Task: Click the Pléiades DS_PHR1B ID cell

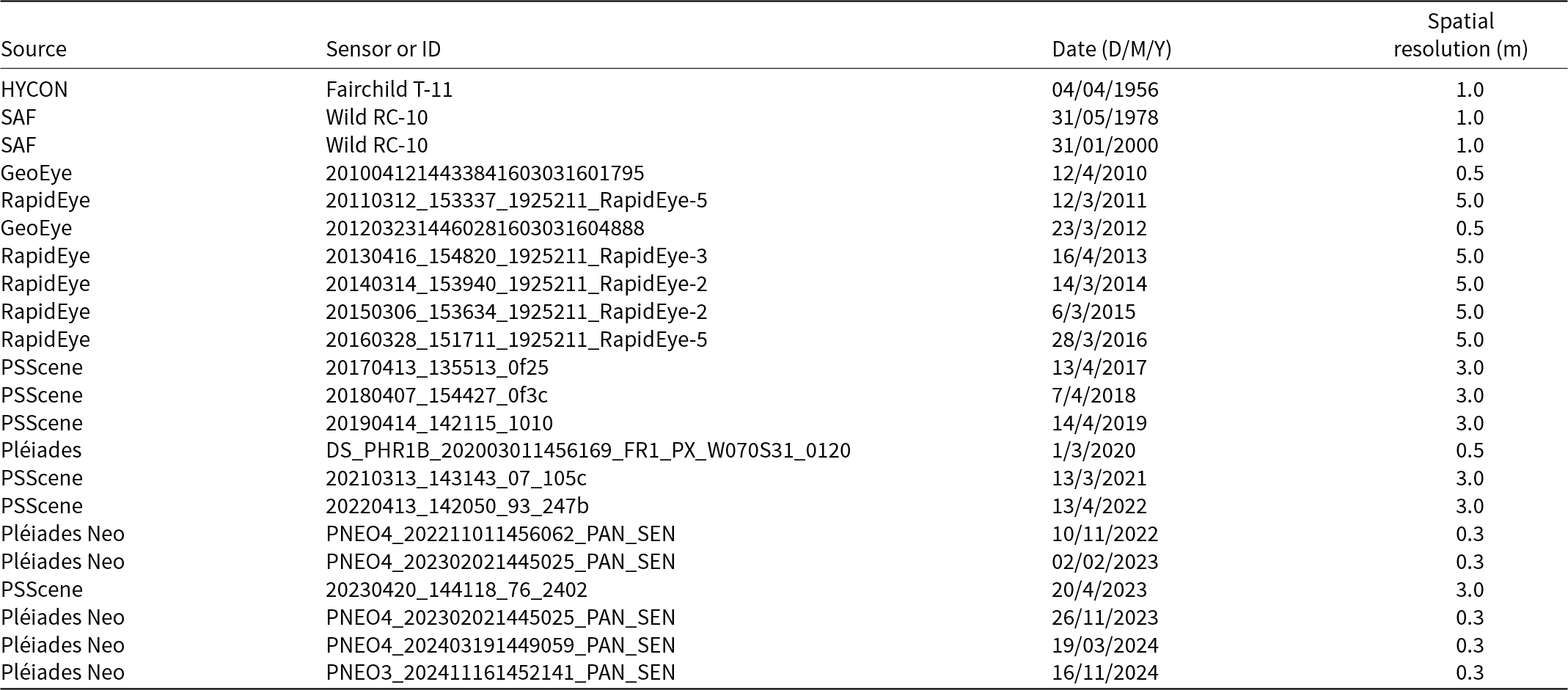Action: (588, 450)
